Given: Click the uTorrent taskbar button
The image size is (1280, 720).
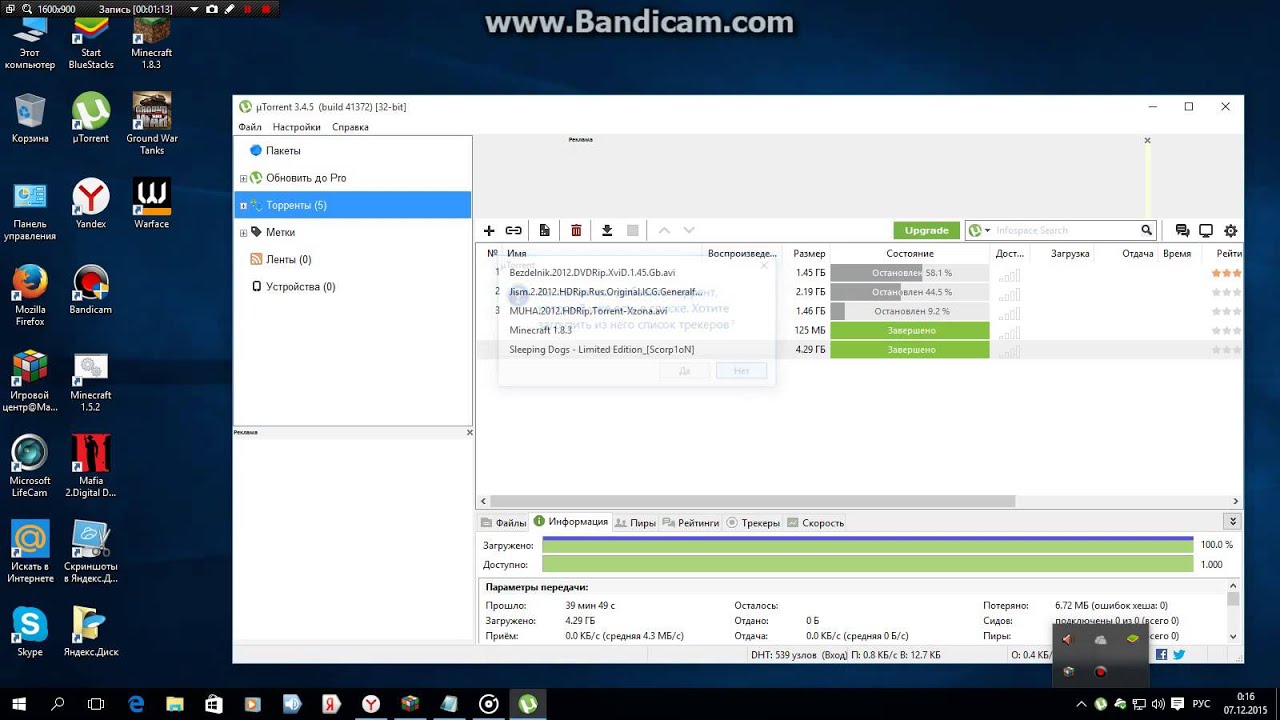Looking at the screenshot, I should (527, 704).
